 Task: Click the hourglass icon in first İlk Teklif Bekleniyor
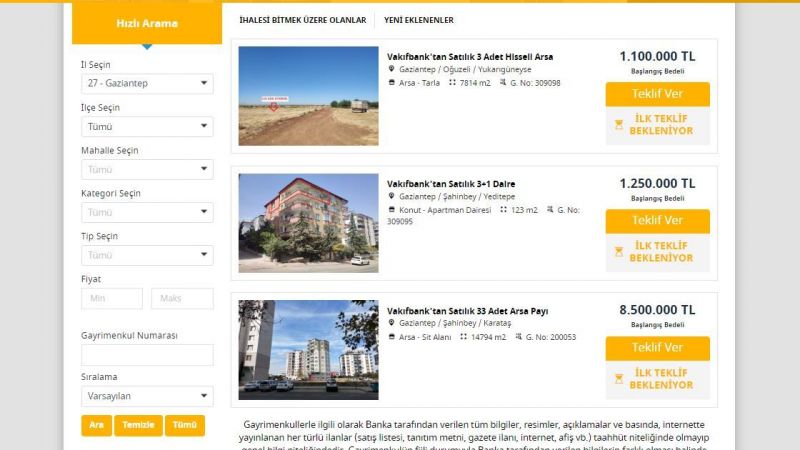point(619,124)
